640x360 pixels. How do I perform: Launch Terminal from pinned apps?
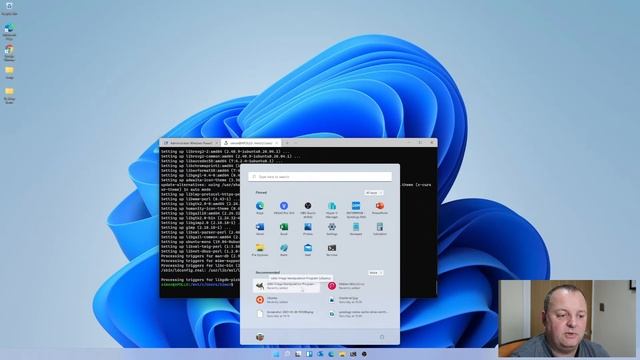(332, 249)
